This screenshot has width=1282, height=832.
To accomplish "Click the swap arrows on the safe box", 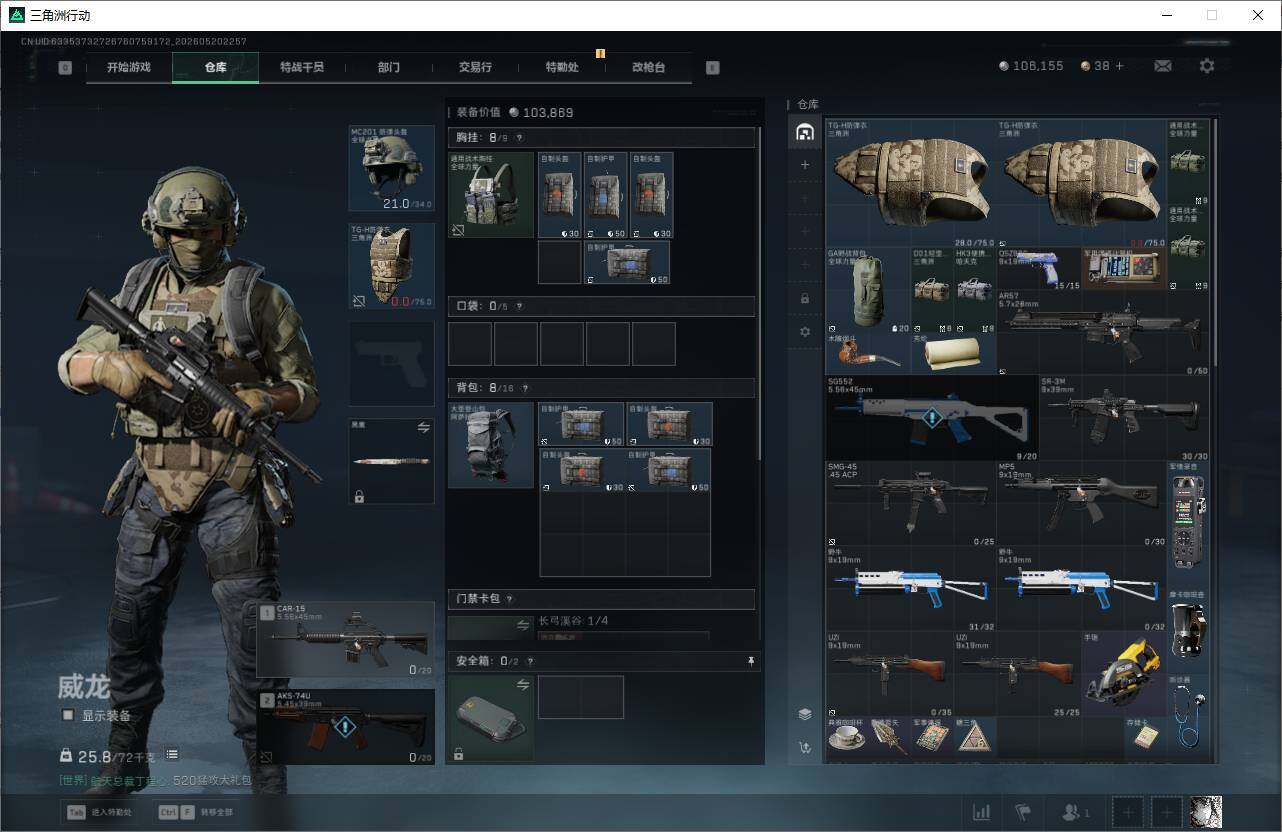I will click(x=521, y=684).
